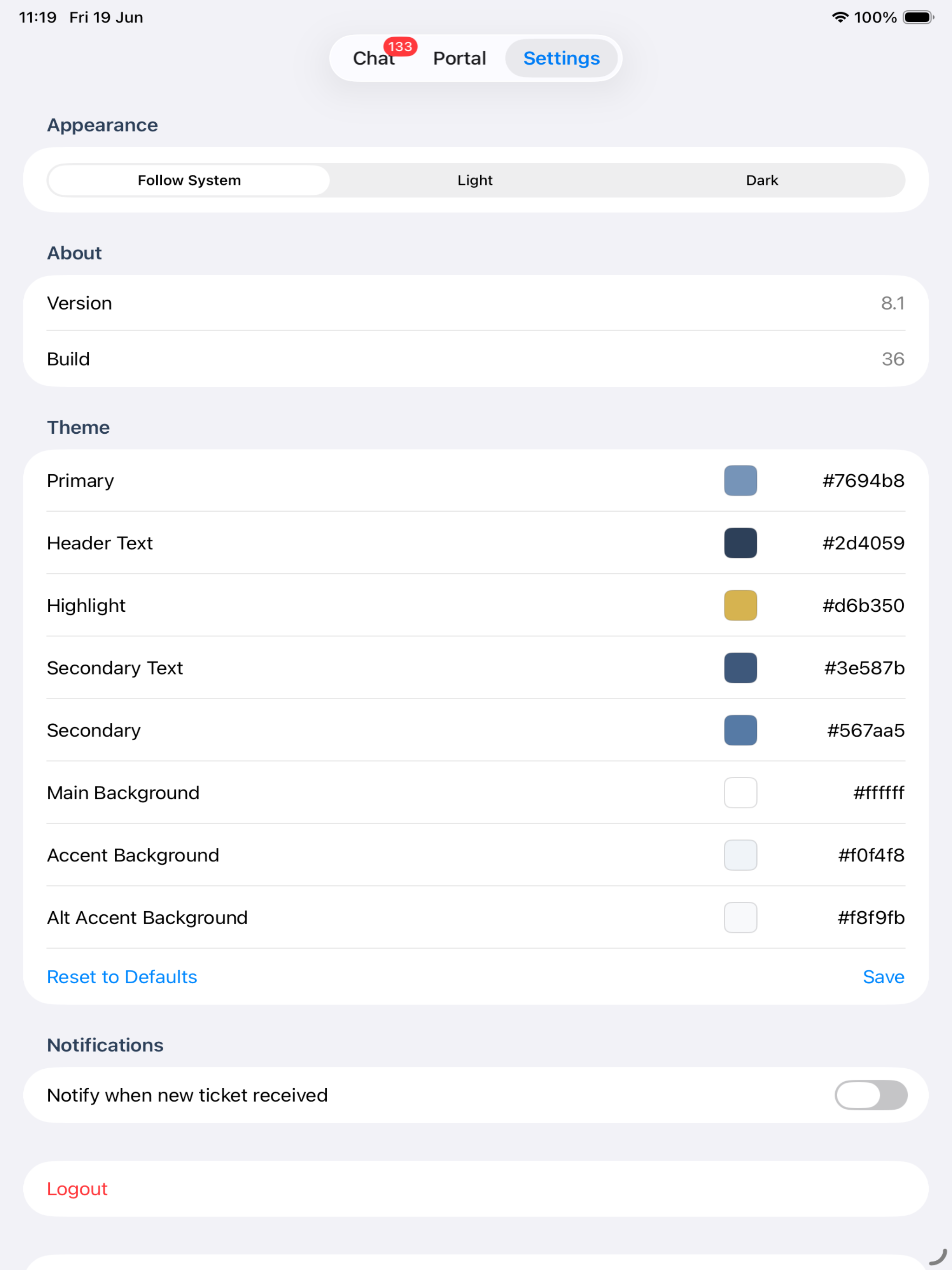Open the Chat tab
952x1270 pixels.
374,58
